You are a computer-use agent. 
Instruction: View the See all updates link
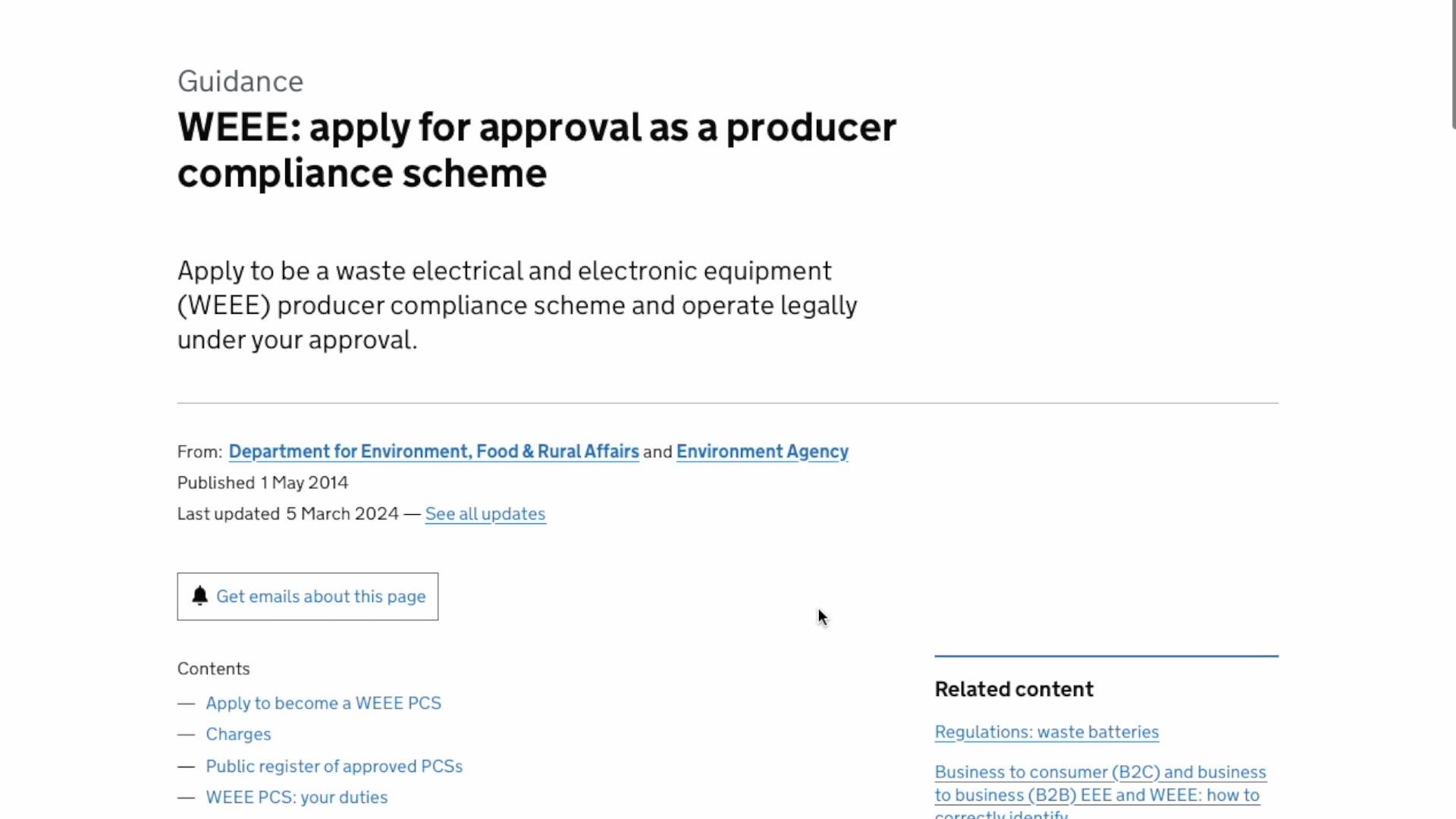point(485,514)
